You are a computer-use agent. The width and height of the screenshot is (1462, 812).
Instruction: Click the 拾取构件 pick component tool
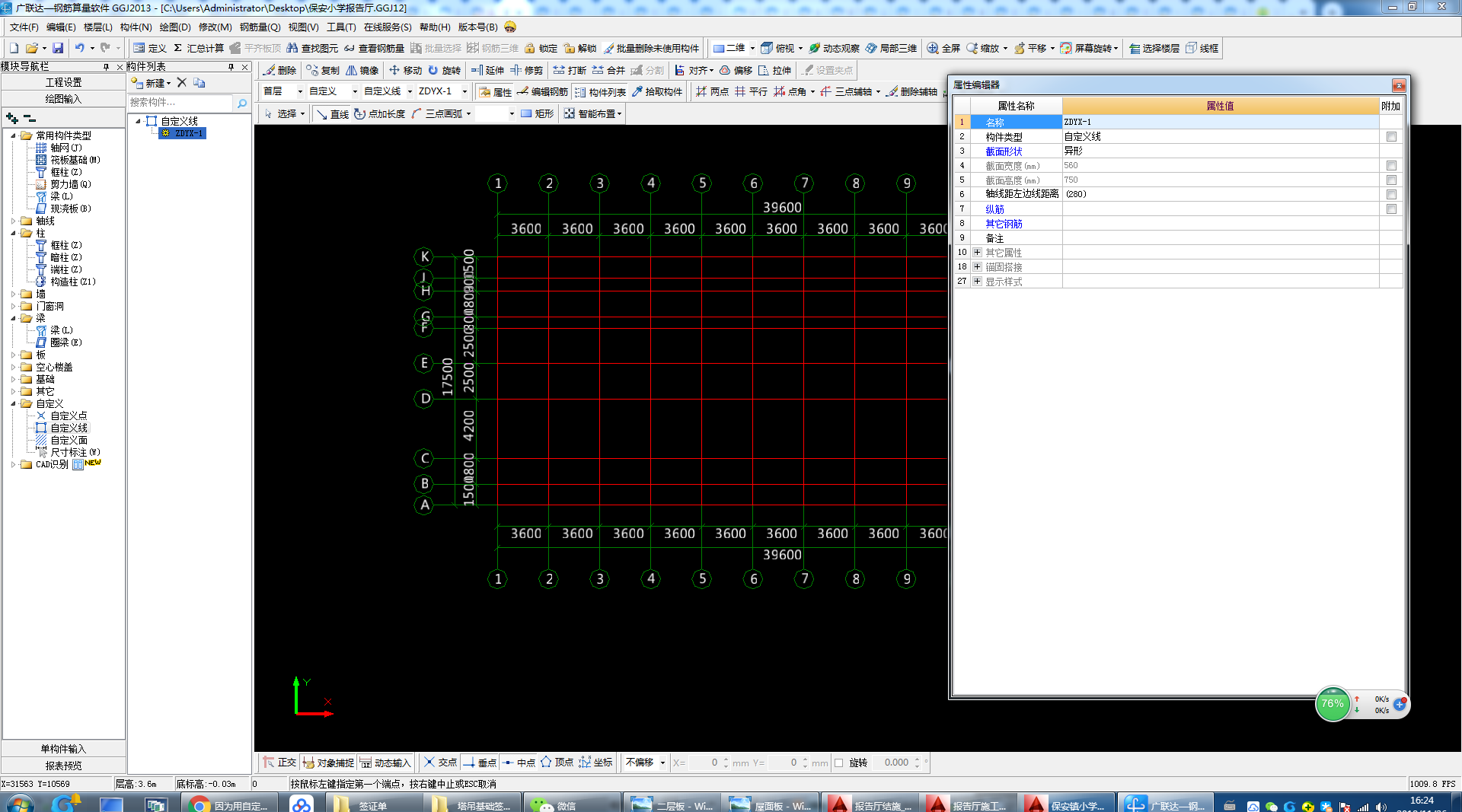coord(656,92)
